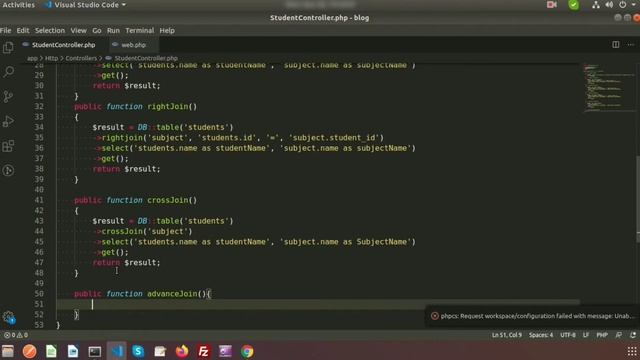640x360 pixels.
Task: Expand the Controllers breadcrumb
Action: click(81, 58)
